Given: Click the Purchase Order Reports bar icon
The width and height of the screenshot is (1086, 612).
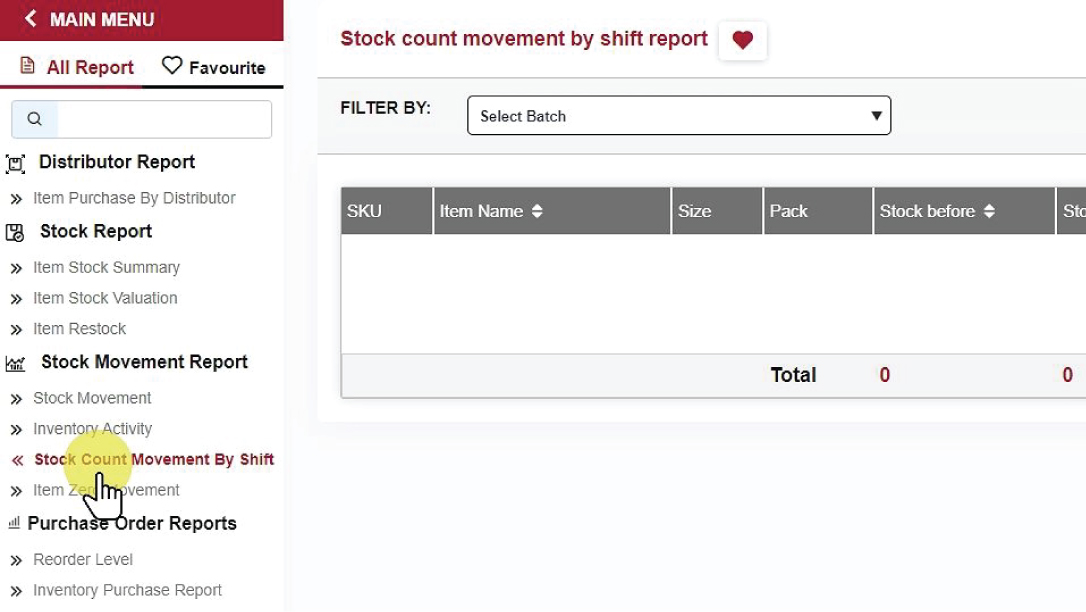Looking at the screenshot, I should click(x=14, y=523).
